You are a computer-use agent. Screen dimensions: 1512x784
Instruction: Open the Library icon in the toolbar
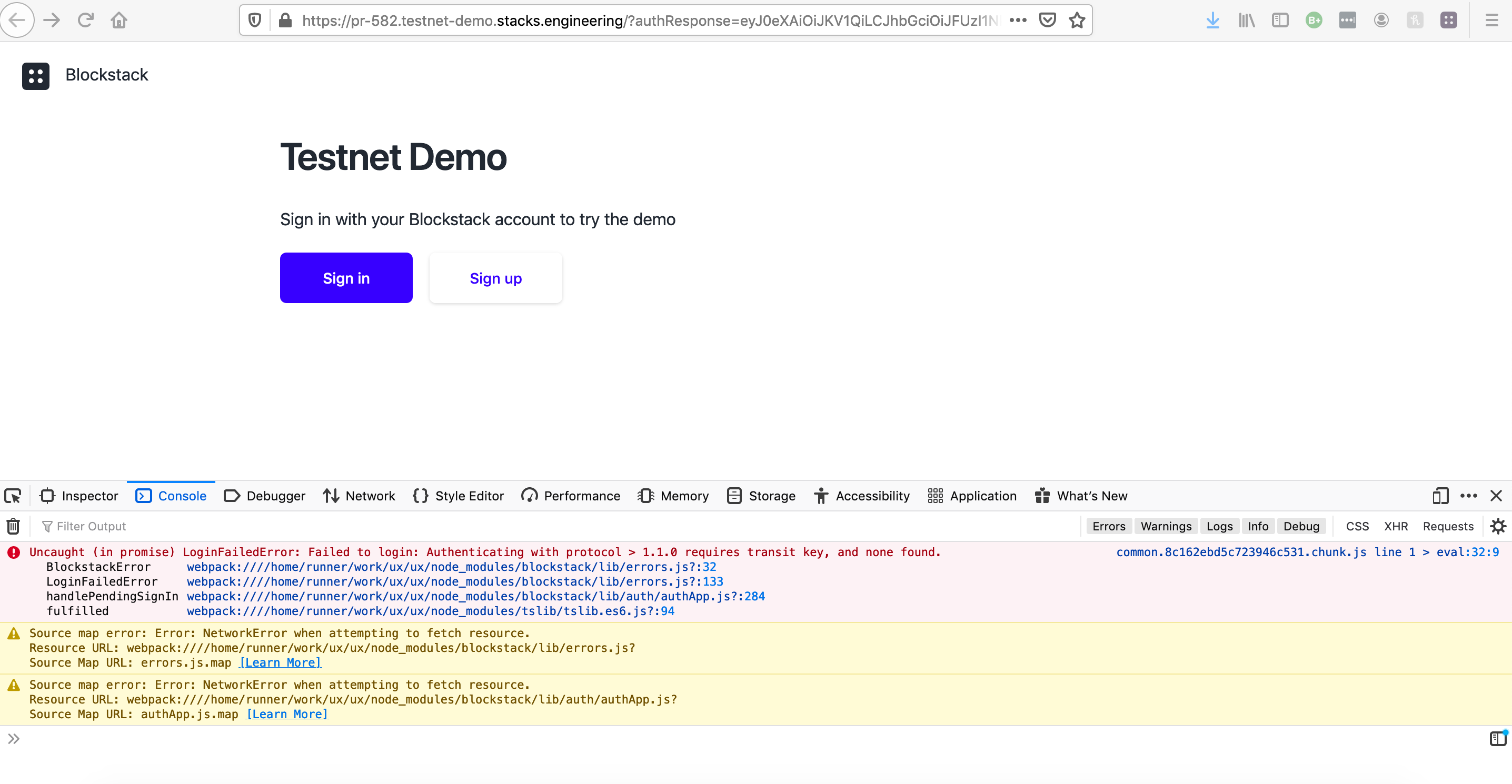(1246, 19)
